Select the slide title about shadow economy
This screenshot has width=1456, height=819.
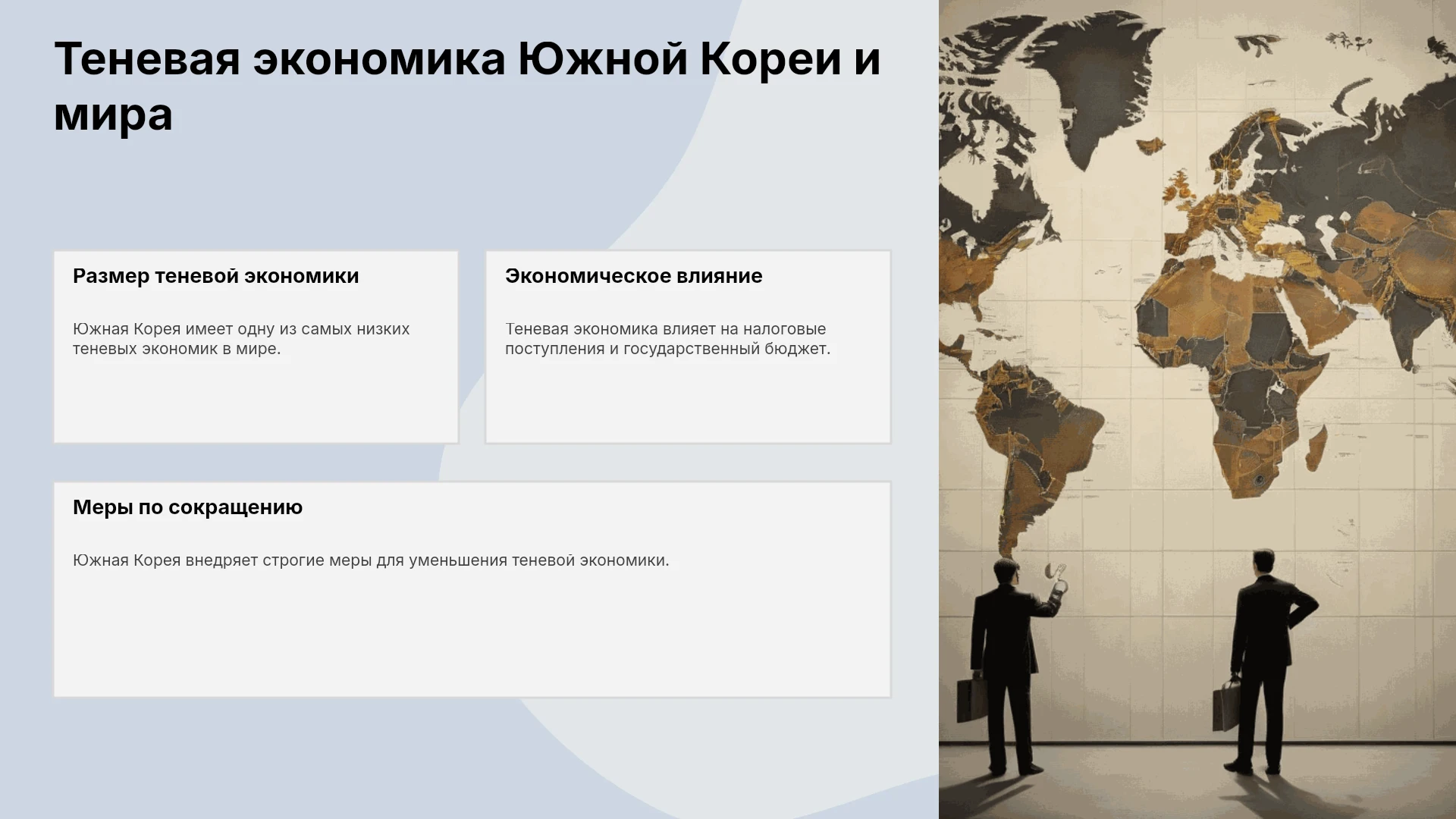tap(467, 86)
